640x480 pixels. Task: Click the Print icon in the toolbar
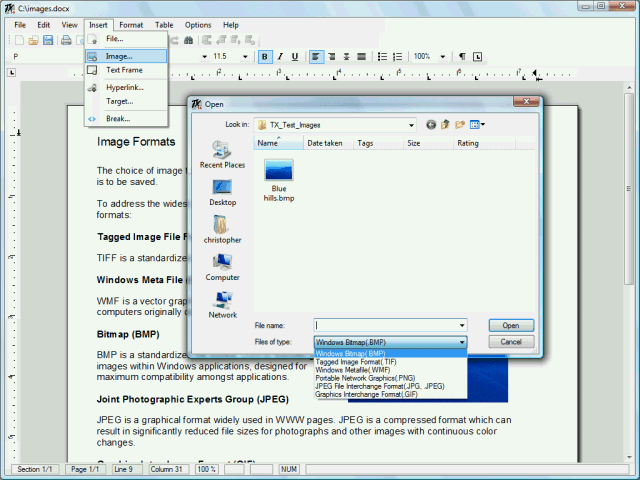[x=66, y=40]
